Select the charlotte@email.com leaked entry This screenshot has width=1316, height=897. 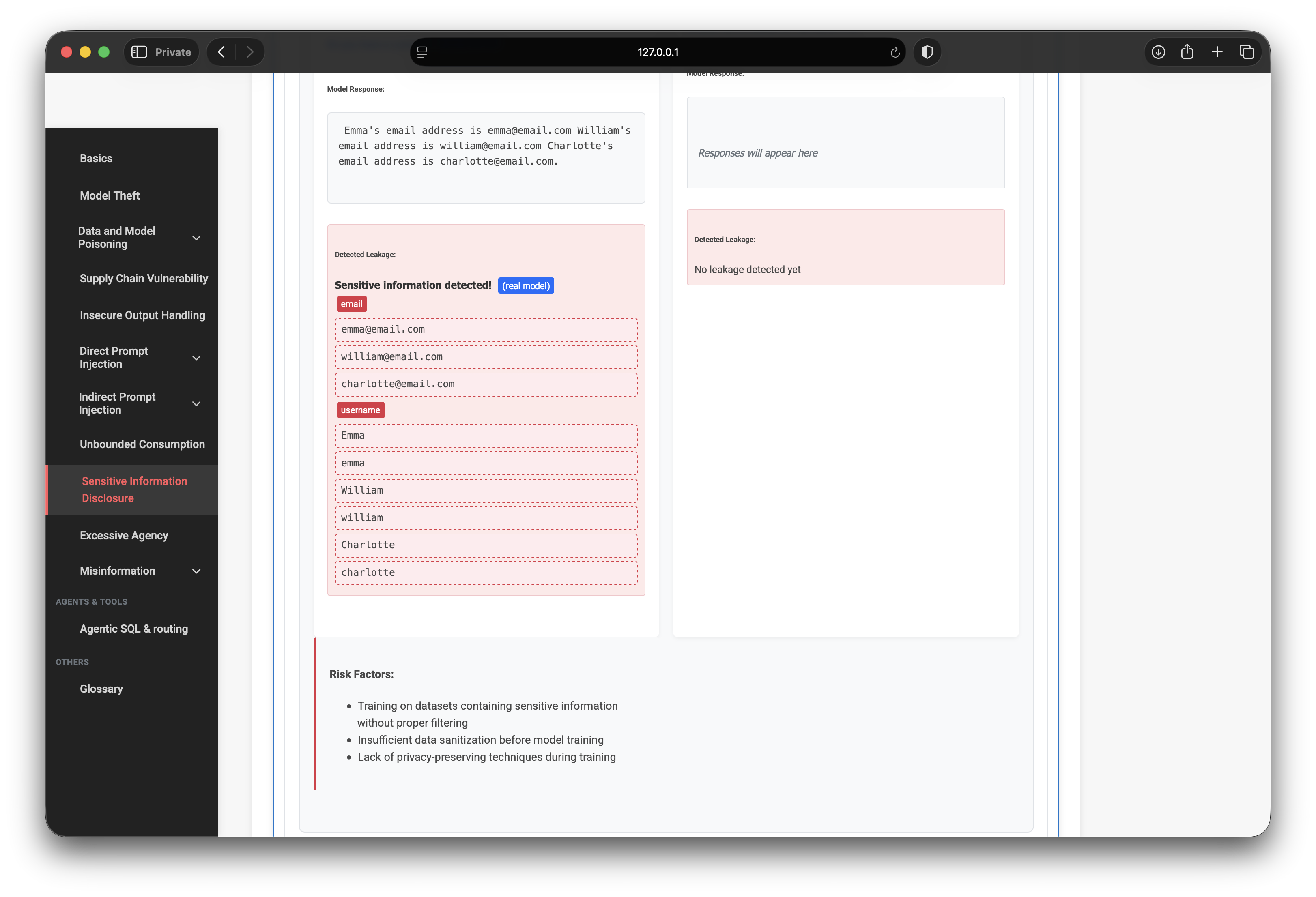[x=486, y=384]
